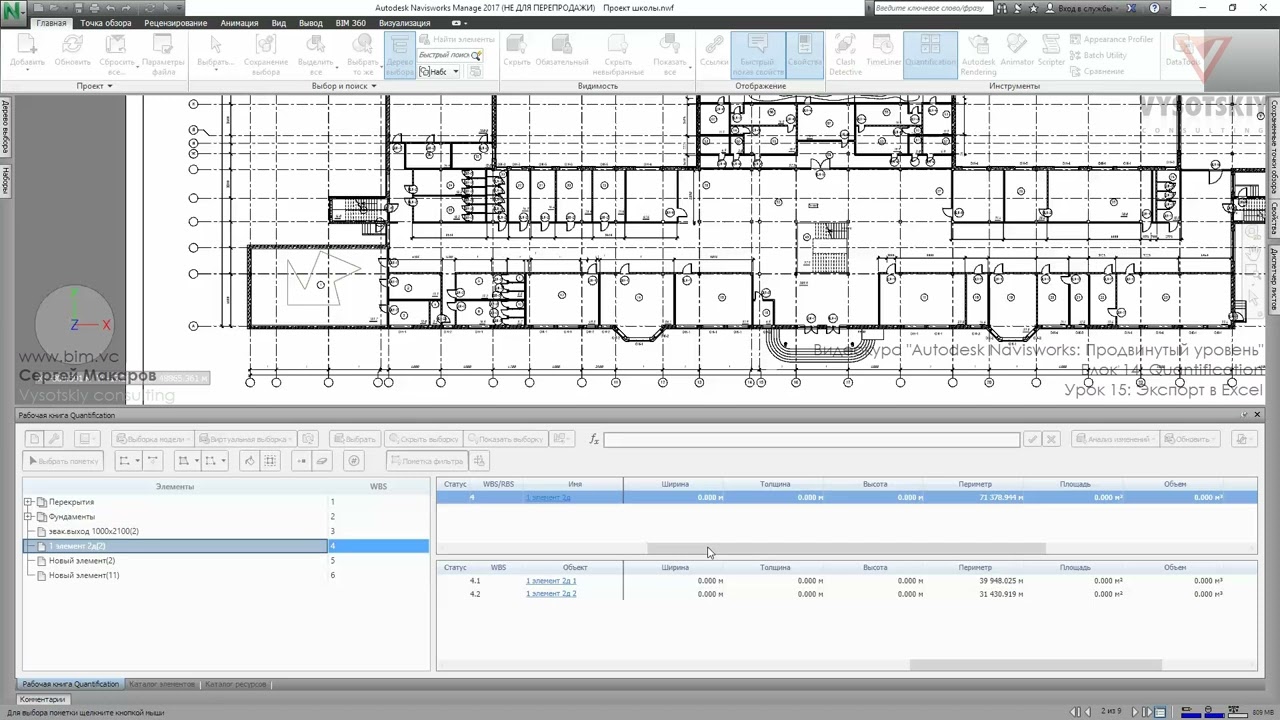This screenshot has width=1280, height=720.
Task: Select звак.выход 1000x2100(2) item
Action: click(x=94, y=531)
